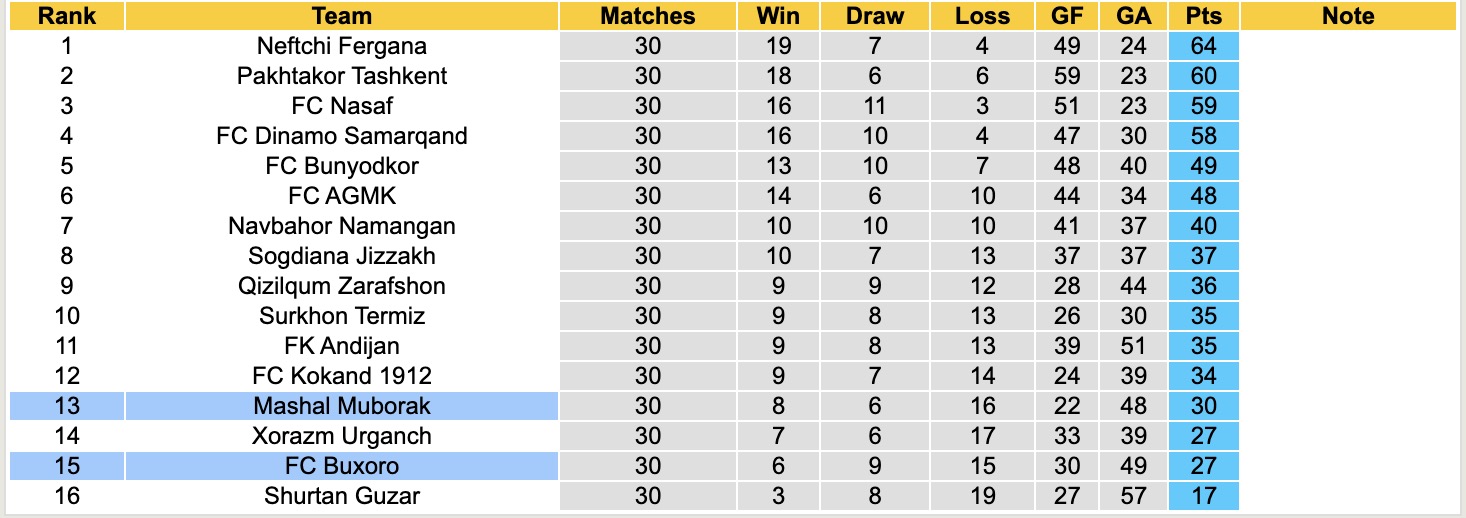Image resolution: width=1466 pixels, height=518 pixels.
Task: Select the FC Nasaf team cell
Action: coord(341,106)
